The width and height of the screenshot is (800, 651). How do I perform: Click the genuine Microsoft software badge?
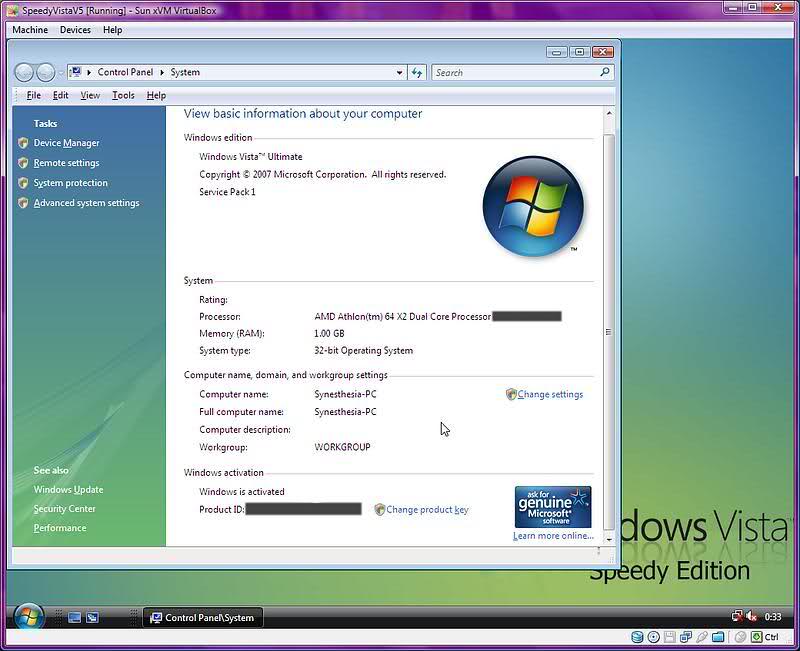[552, 507]
